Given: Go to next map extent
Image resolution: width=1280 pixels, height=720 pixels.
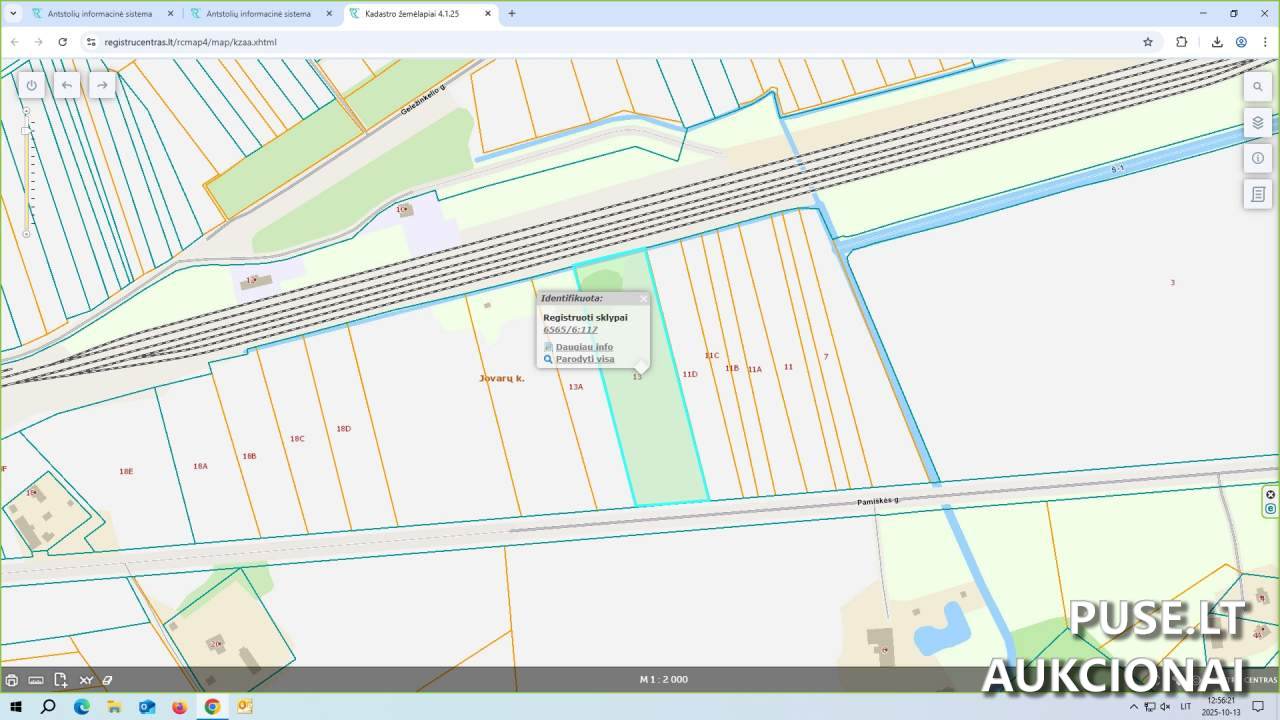Looking at the screenshot, I should (102, 85).
